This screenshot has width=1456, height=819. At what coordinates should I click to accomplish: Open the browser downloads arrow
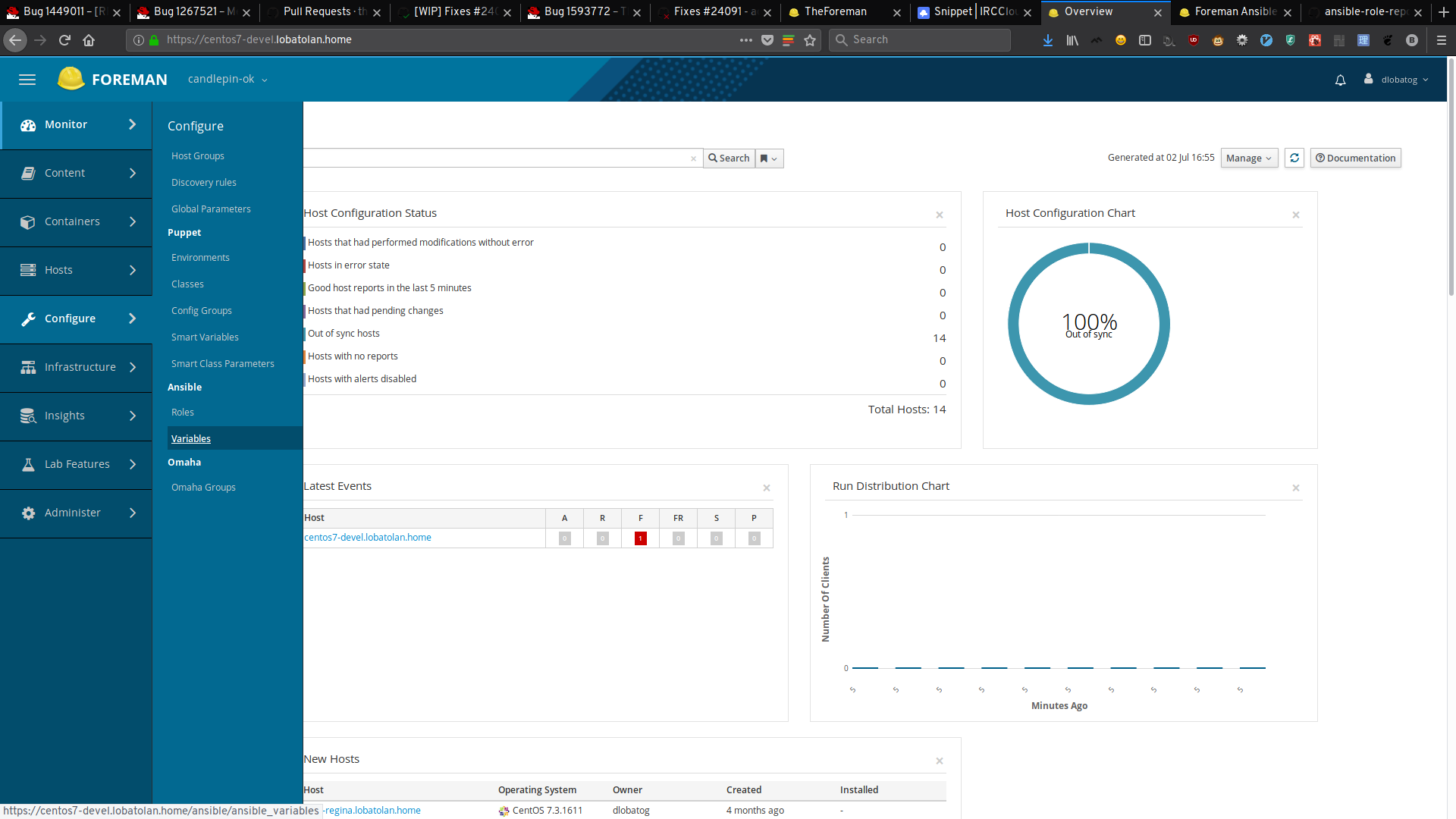pyautogui.click(x=1048, y=40)
